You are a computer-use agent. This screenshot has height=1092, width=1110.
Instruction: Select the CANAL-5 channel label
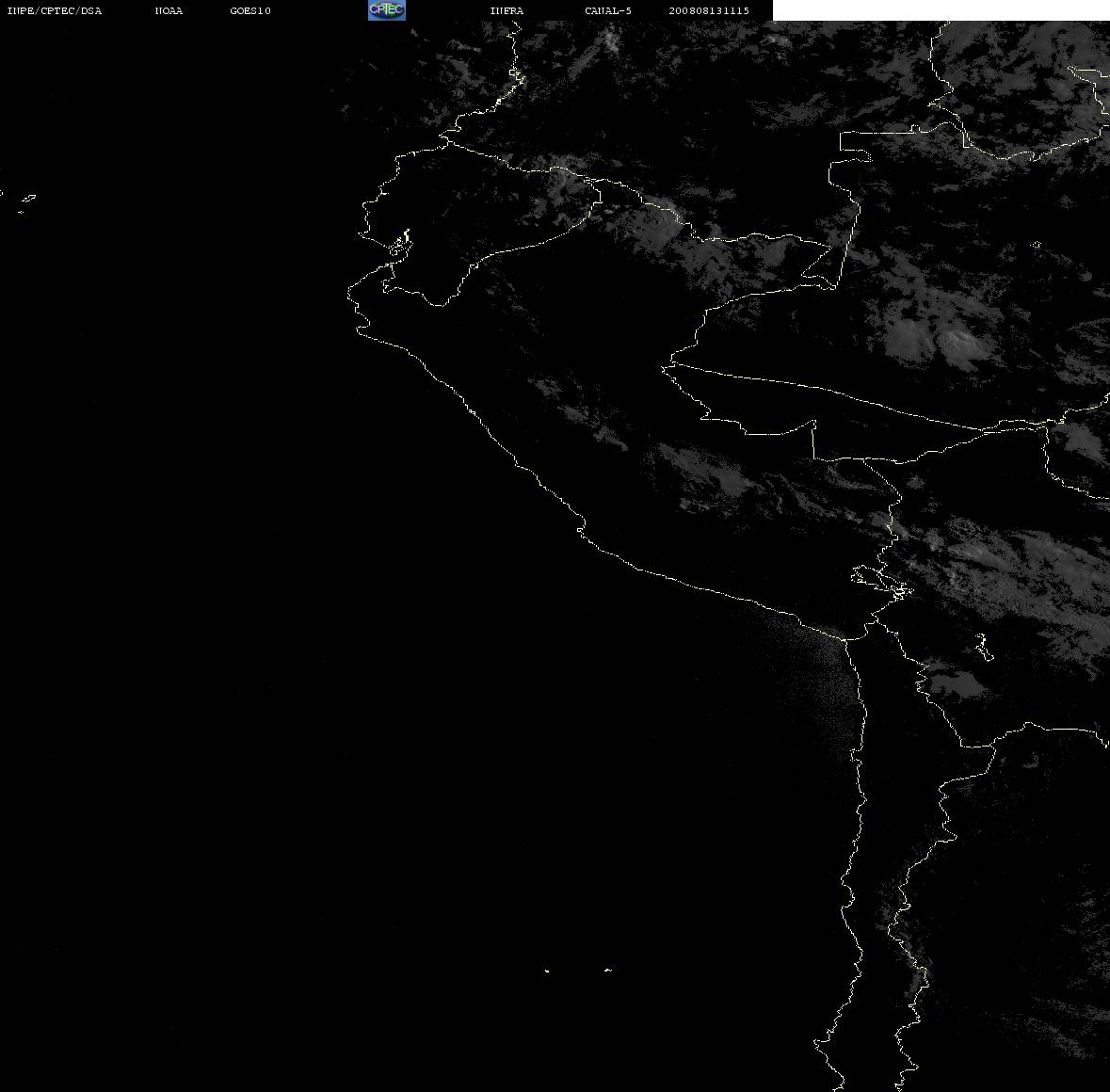[x=608, y=10]
